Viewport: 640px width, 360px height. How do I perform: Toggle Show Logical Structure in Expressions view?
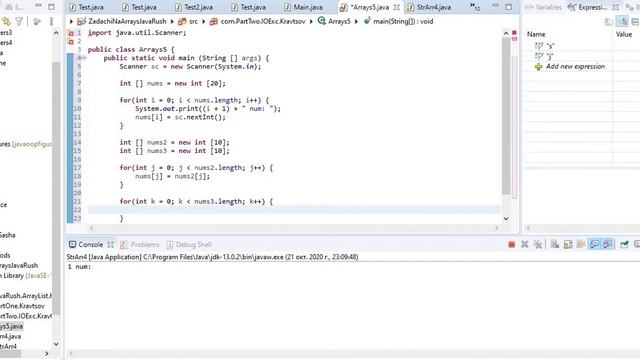pyautogui.click(x=622, y=22)
